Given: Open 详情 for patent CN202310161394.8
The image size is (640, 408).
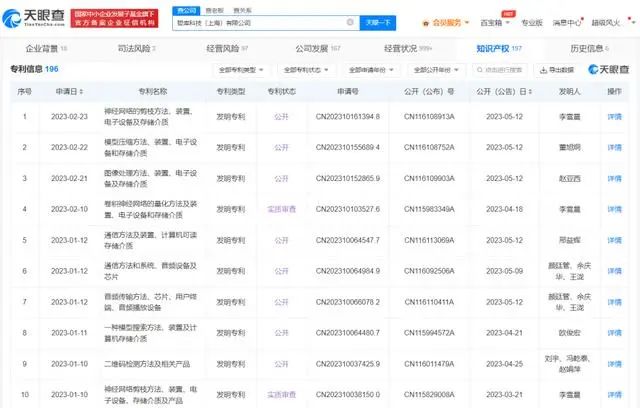Looking at the screenshot, I should [614, 116].
